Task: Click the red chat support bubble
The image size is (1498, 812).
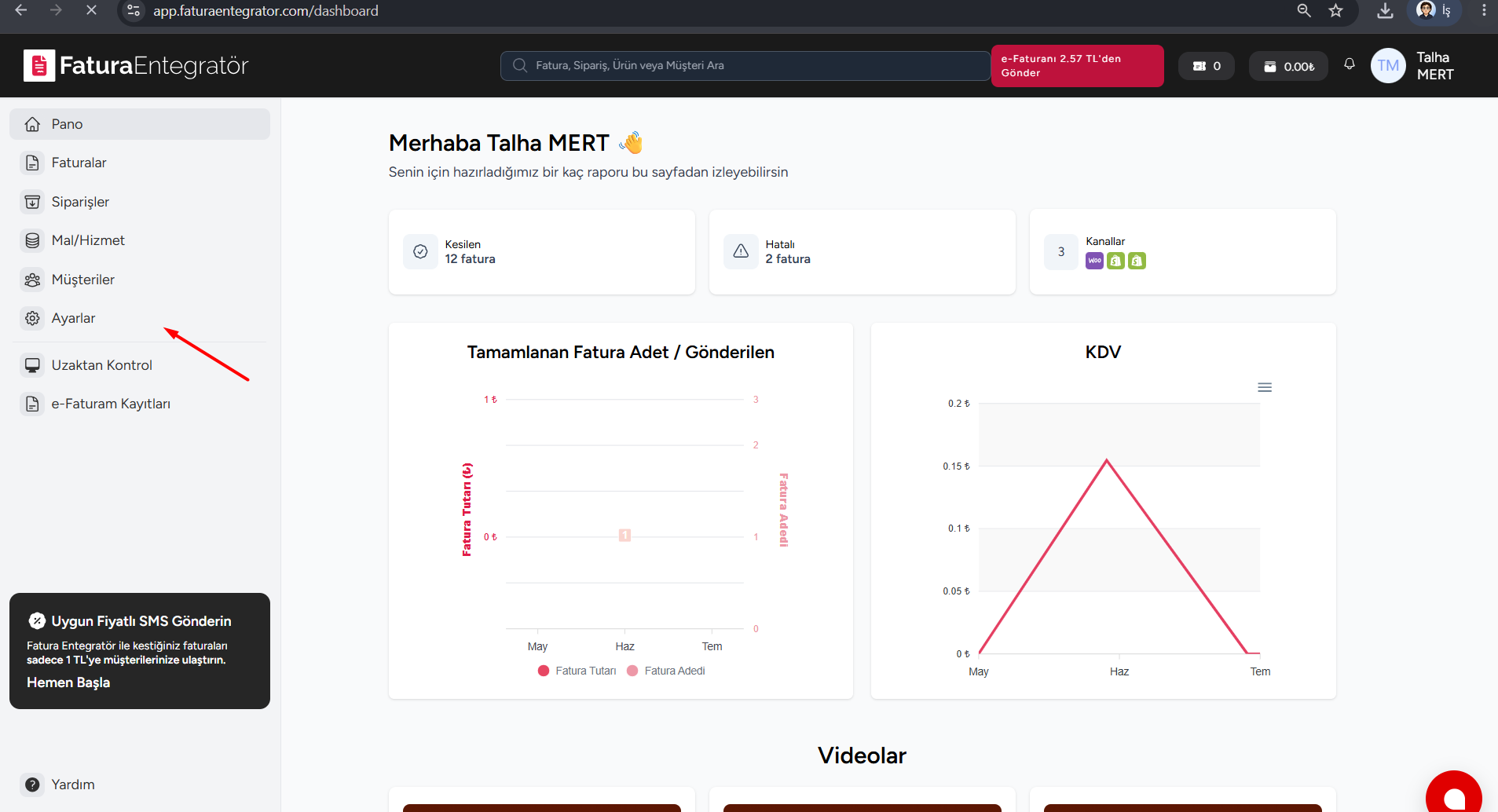Action: point(1454,795)
